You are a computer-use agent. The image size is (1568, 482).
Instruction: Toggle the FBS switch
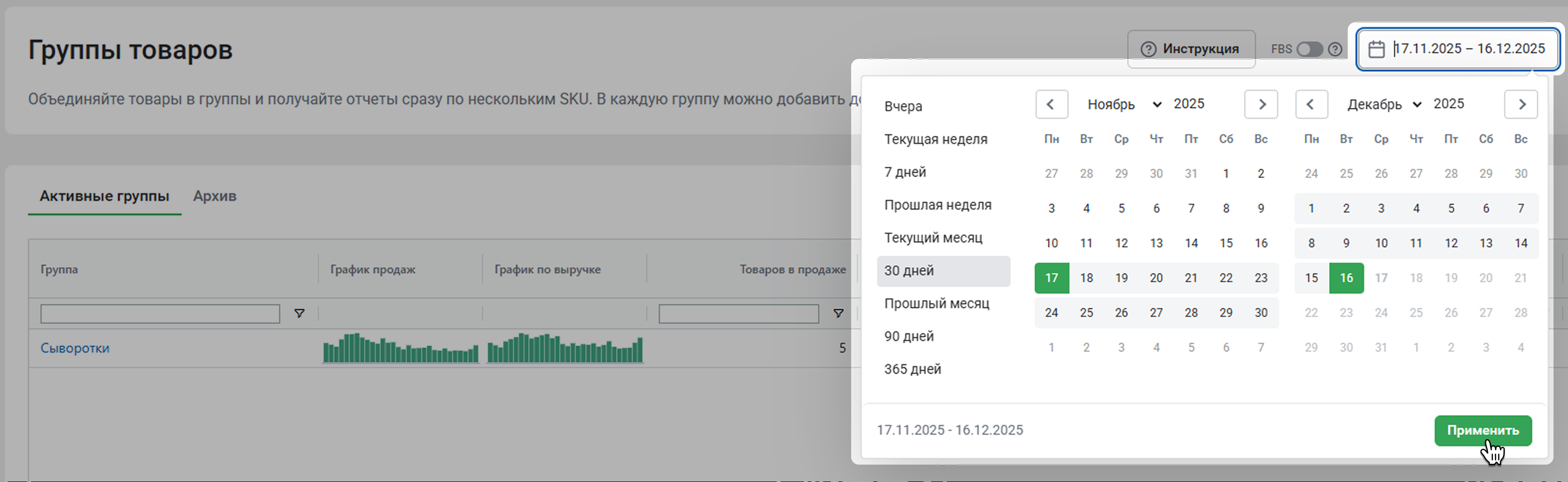[x=1309, y=49]
